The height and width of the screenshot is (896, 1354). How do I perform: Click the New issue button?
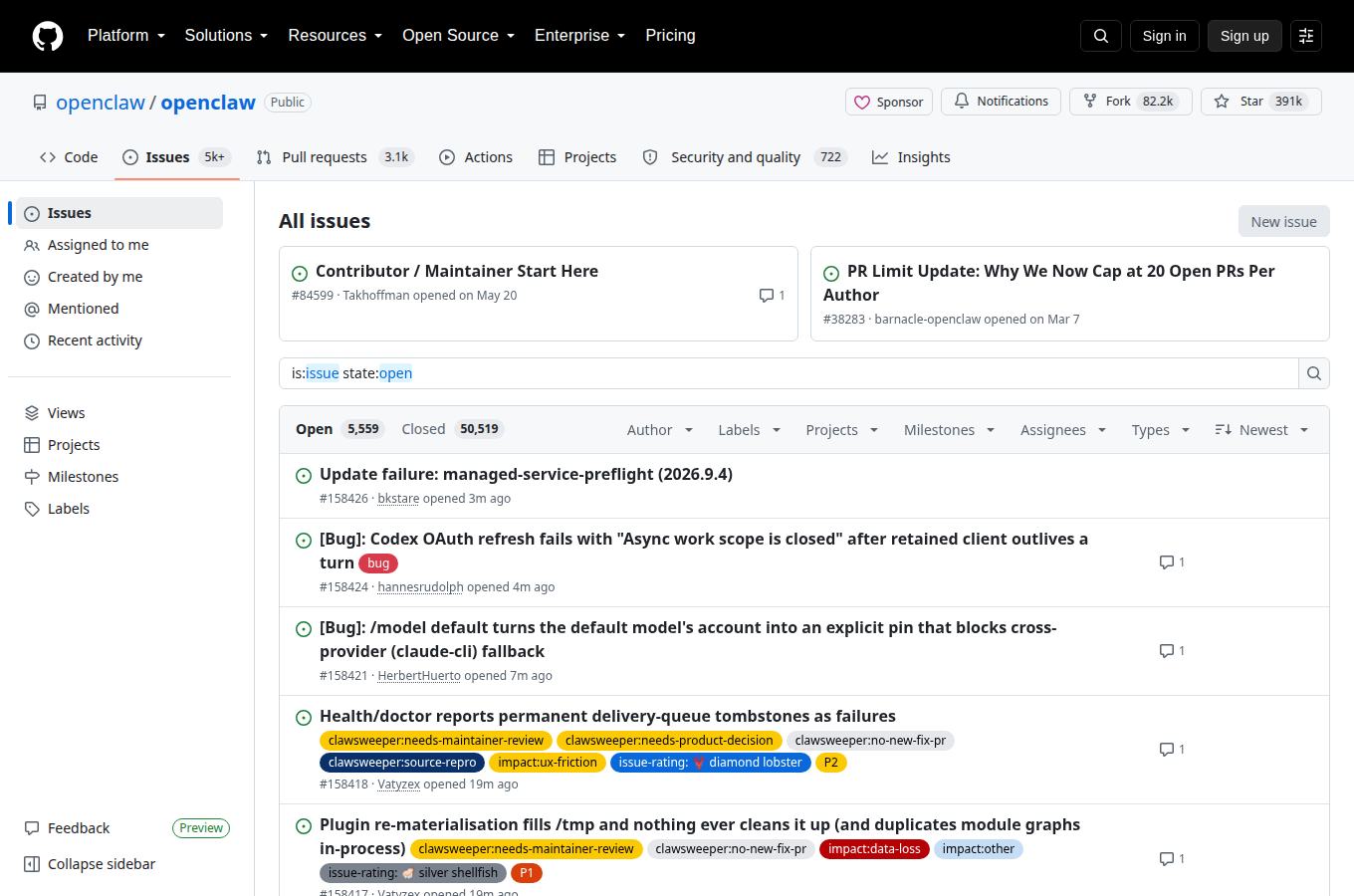(1283, 221)
